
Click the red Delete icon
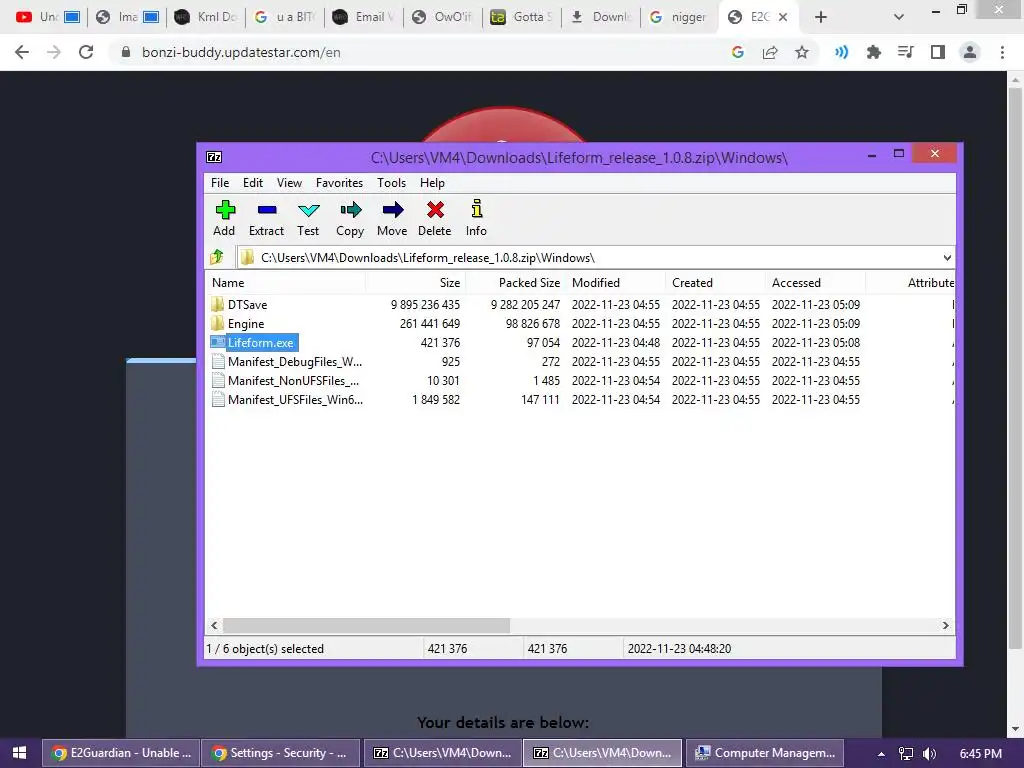coord(435,210)
